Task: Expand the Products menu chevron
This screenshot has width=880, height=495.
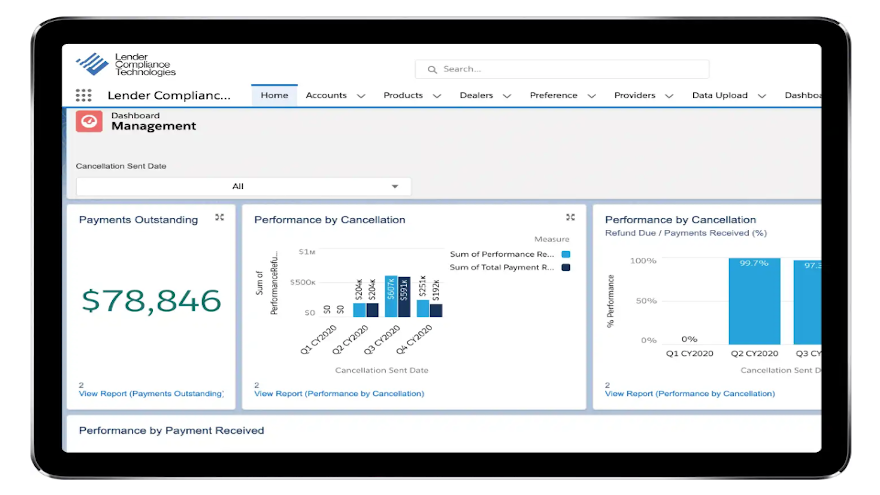Action: pyautogui.click(x=437, y=96)
